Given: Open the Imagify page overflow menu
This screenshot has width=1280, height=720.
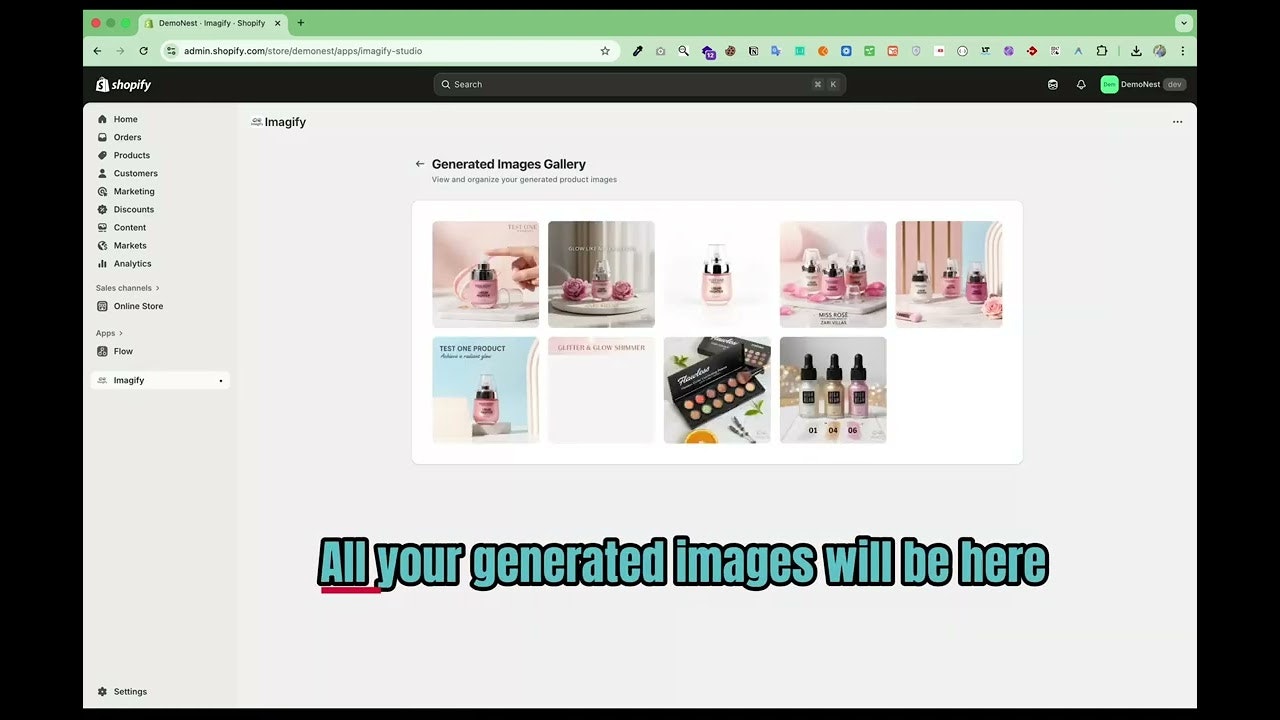Looking at the screenshot, I should [x=1177, y=121].
